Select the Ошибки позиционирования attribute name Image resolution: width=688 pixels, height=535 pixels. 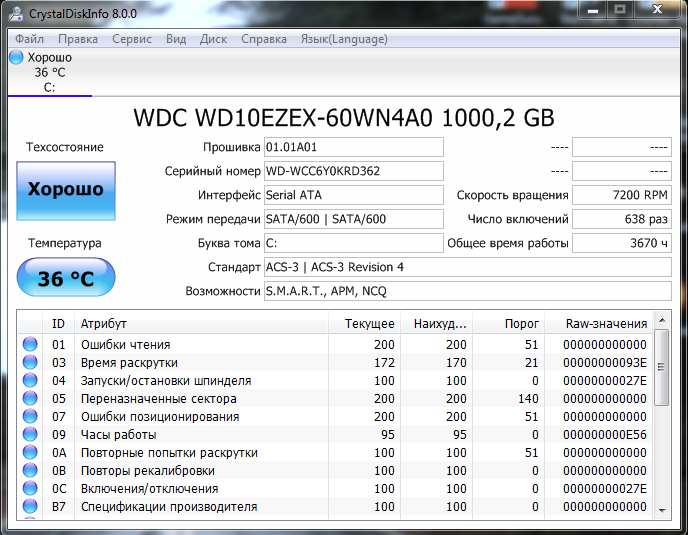[x=160, y=417]
